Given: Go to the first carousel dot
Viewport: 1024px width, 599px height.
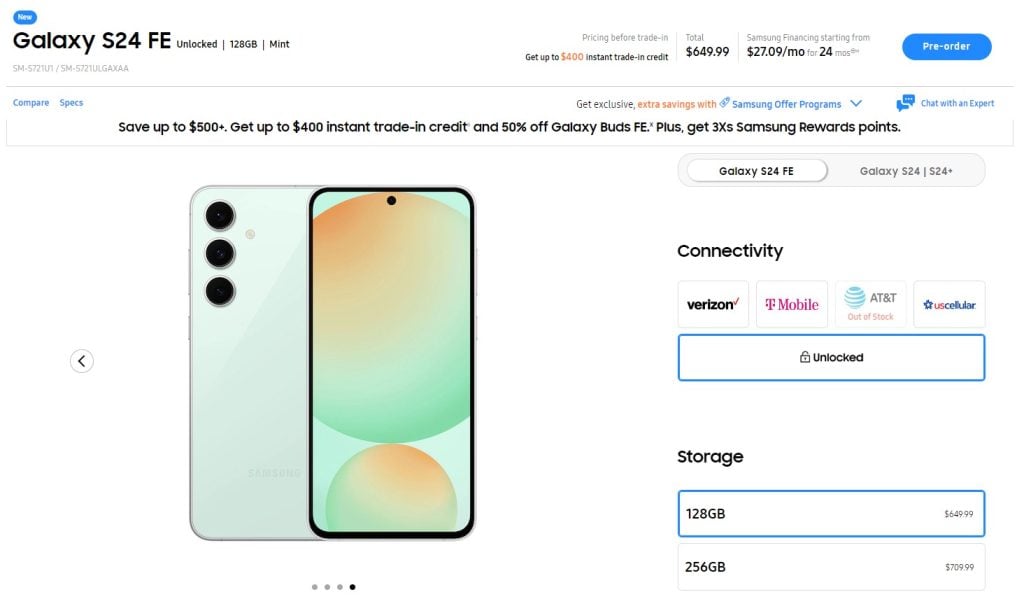Looking at the screenshot, I should 315,587.
